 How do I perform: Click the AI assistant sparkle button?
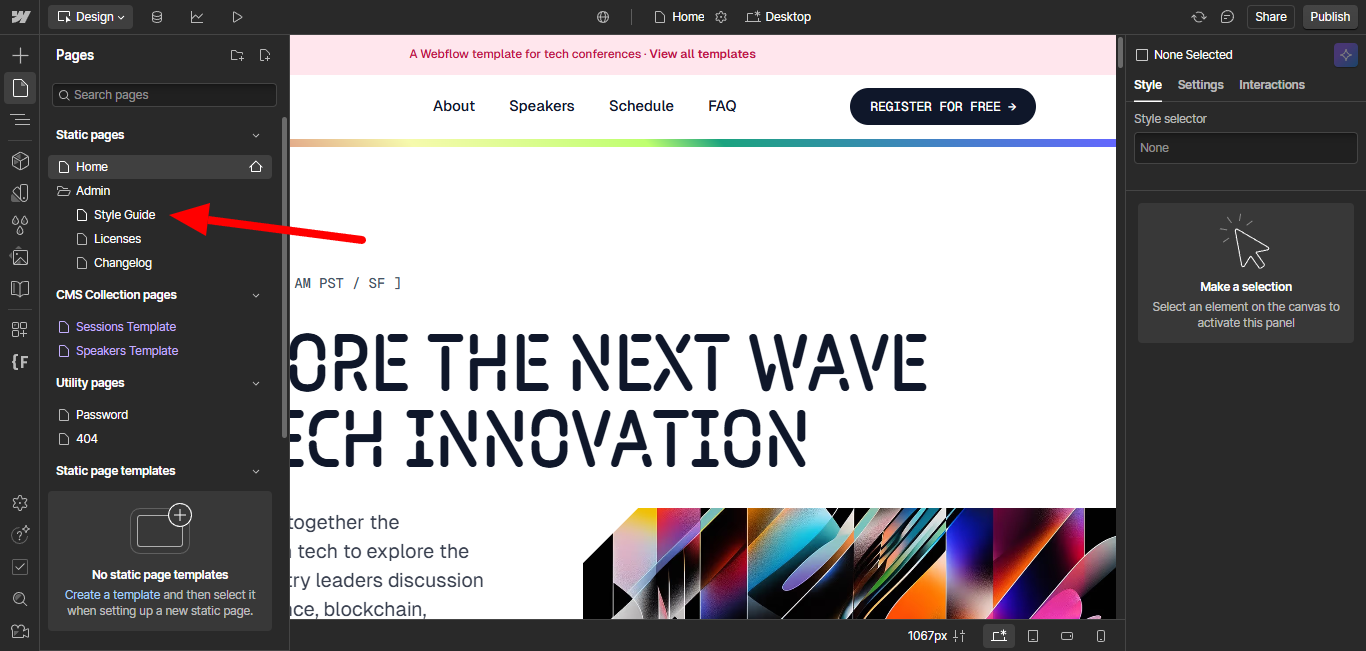click(1345, 55)
